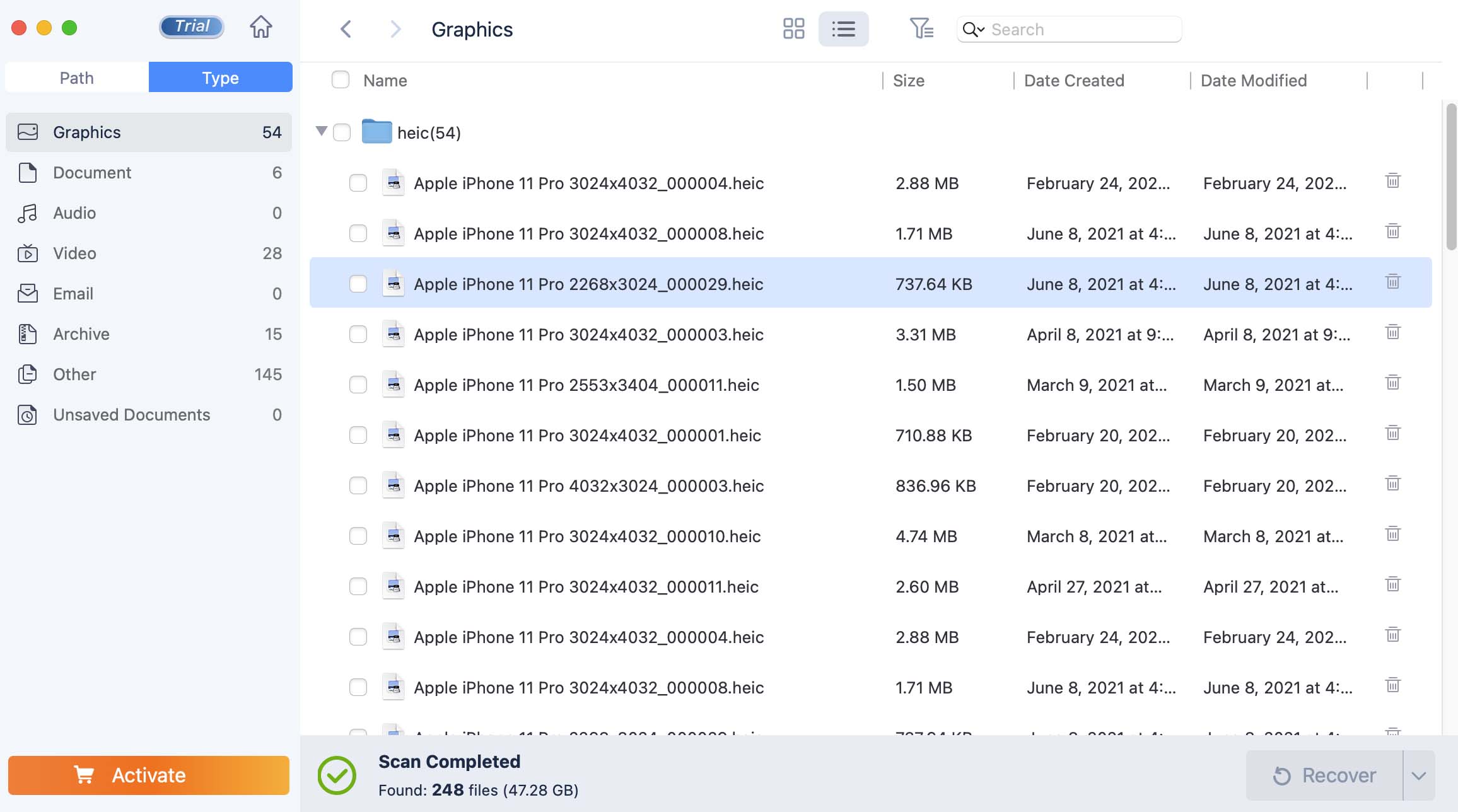Select Audio category in sidebar
Image resolution: width=1458 pixels, height=812 pixels.
point(149,213)
